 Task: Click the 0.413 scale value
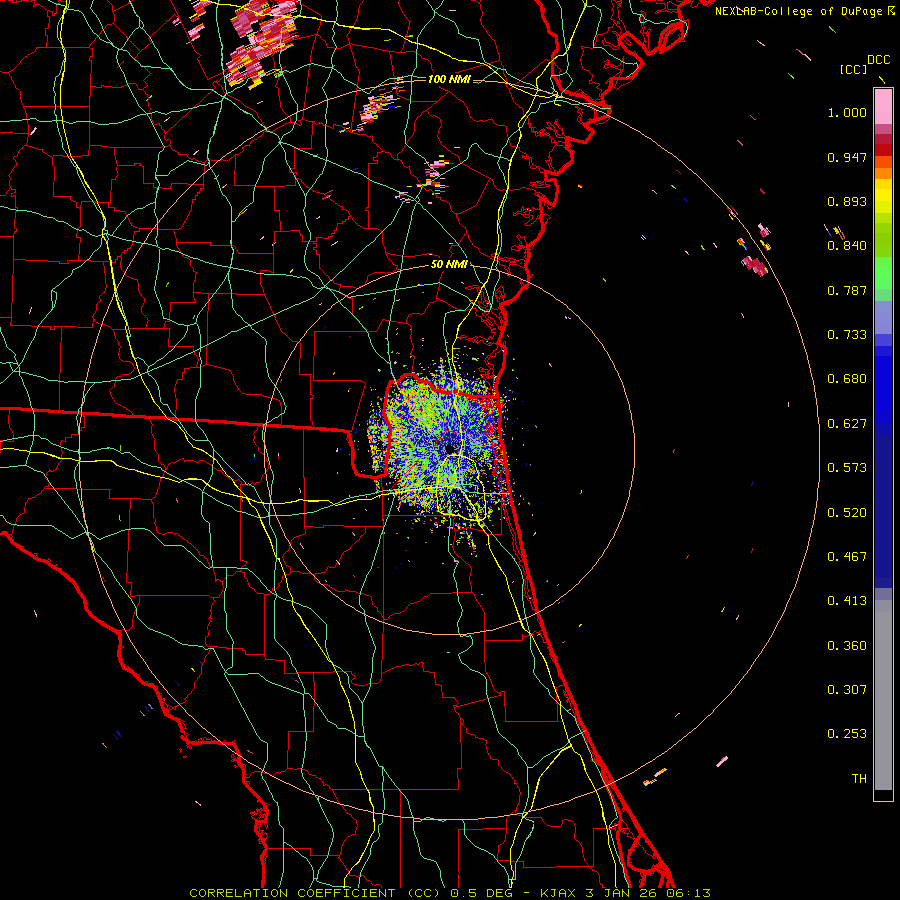click(x=847, y=601)
